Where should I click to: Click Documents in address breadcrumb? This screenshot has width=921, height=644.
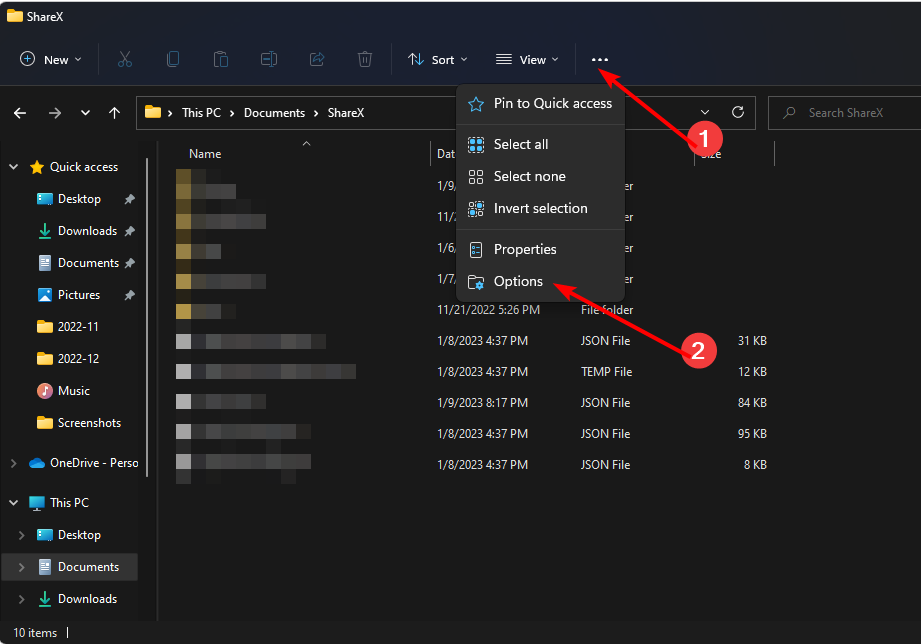tap(274, 113)
